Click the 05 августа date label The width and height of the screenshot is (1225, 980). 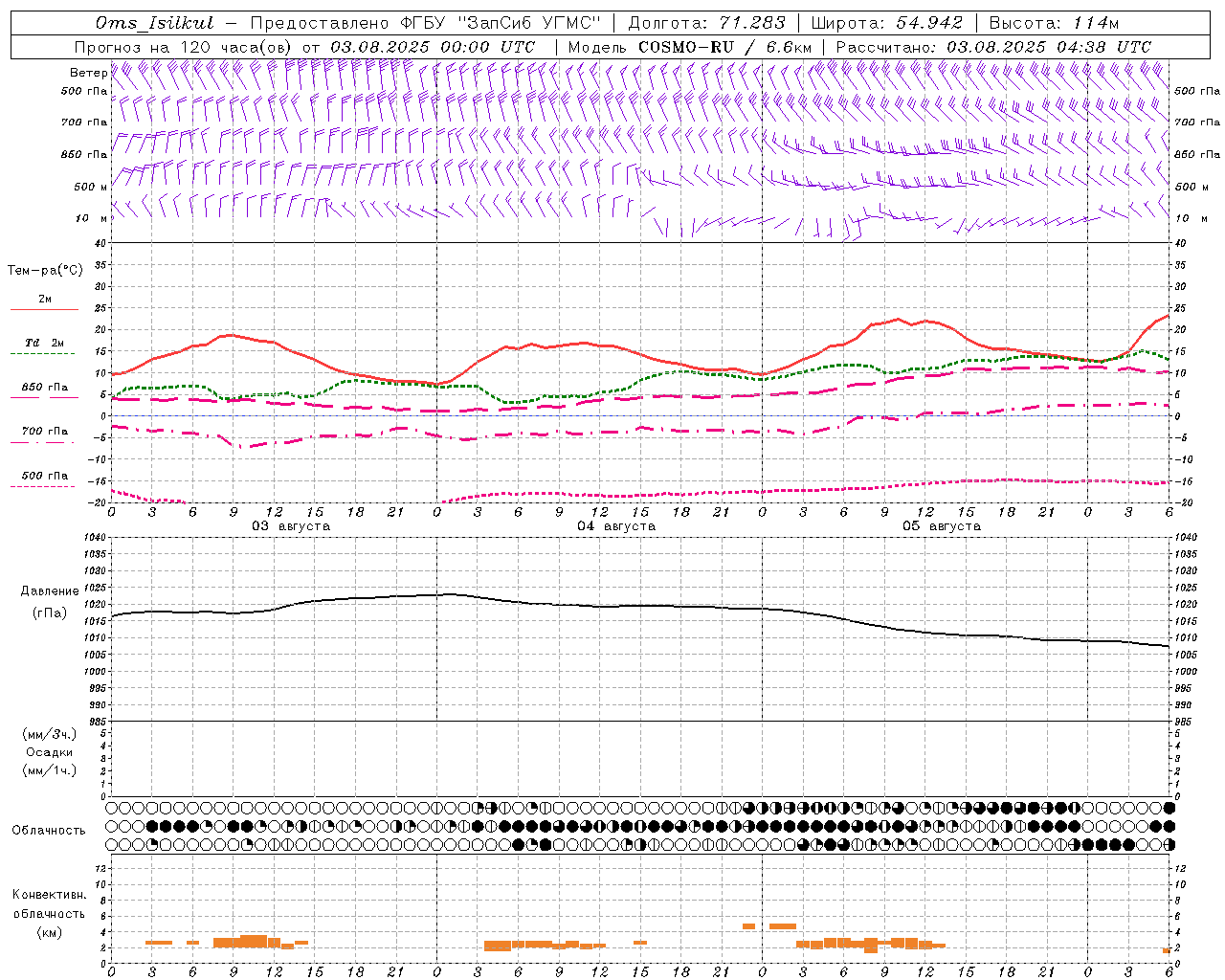pos(942,526)
